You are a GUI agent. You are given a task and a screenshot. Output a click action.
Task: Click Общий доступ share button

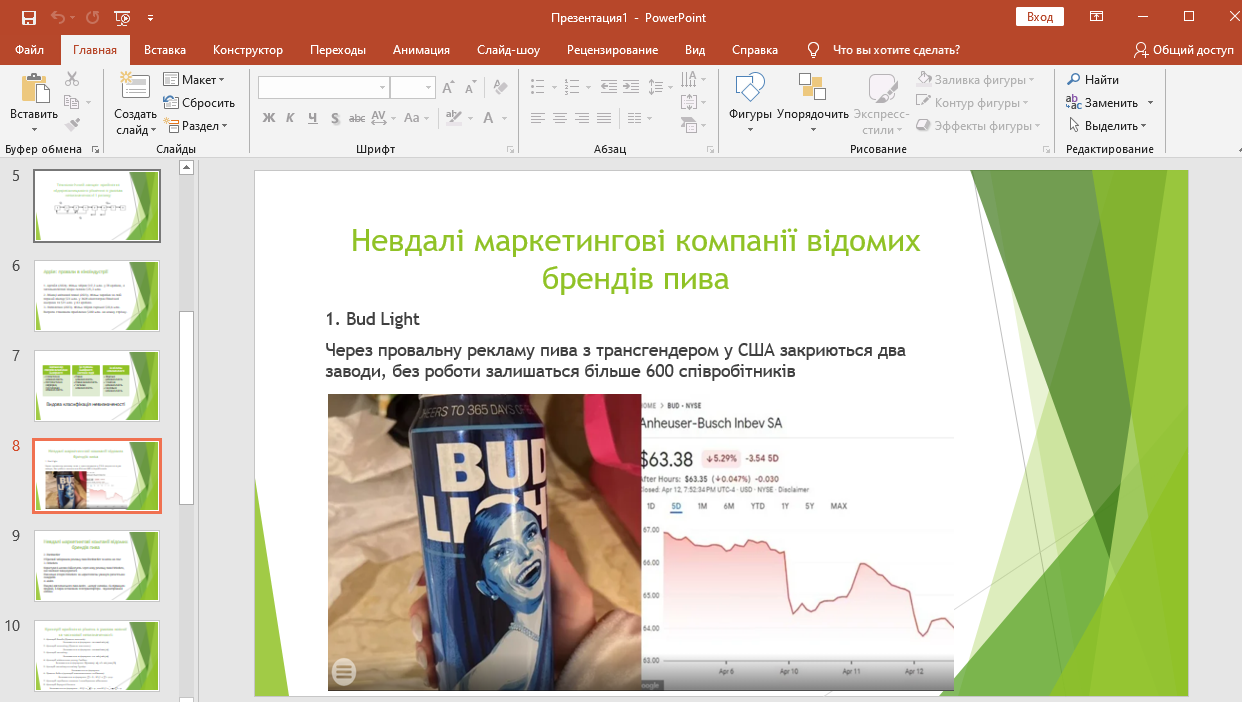click(x=1184, y=50)
